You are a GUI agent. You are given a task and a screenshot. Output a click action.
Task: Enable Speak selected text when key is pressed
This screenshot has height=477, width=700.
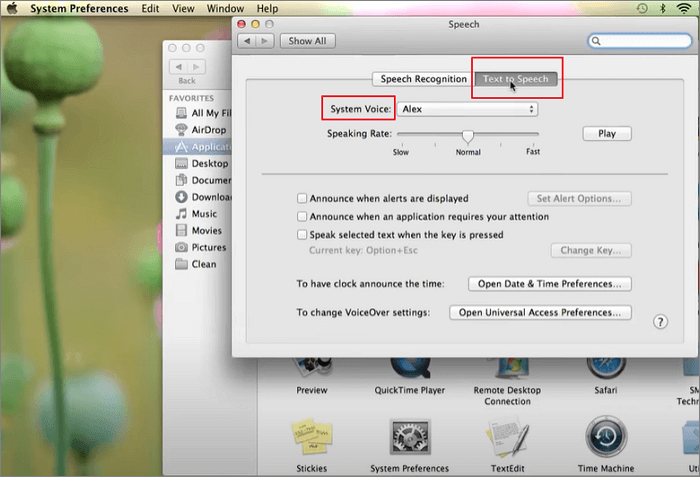(302, 234)
